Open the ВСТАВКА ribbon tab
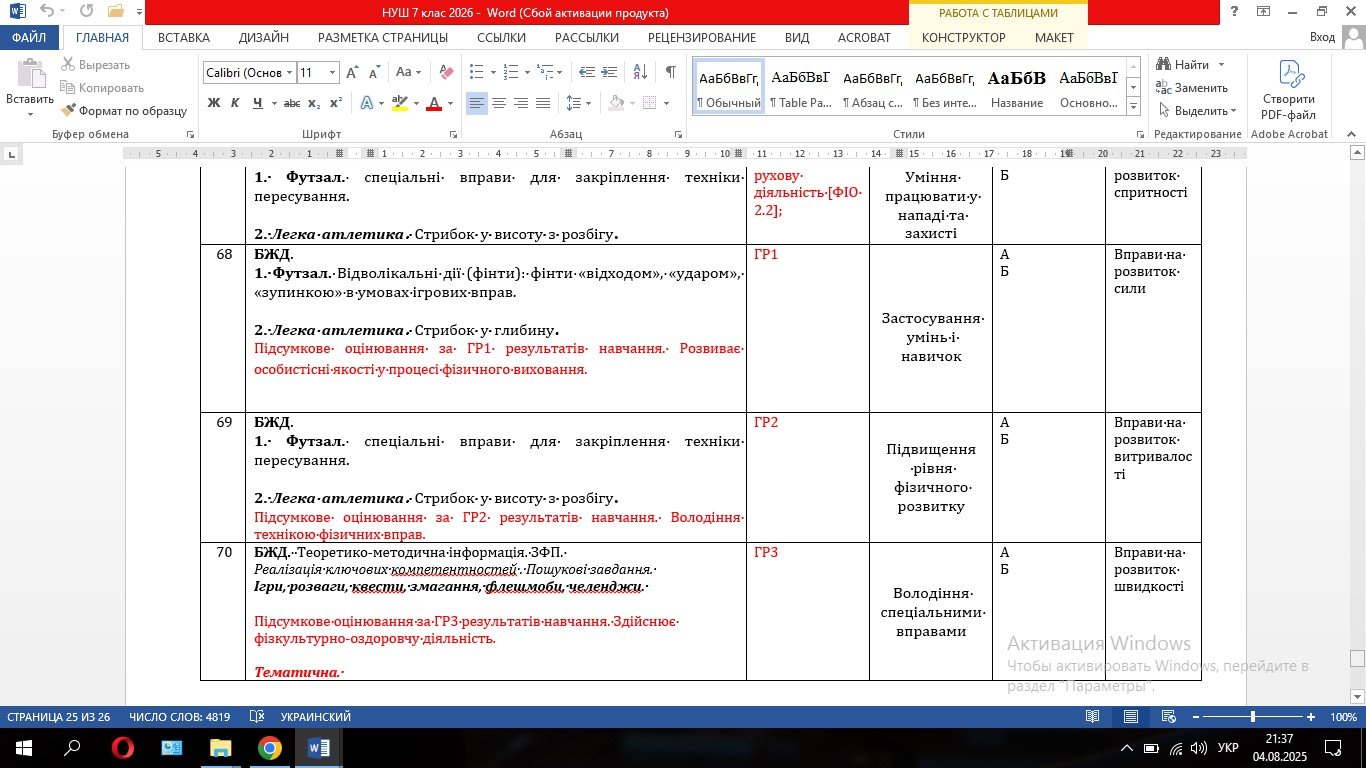Image resolution: width=1366 pixels, height=768 pixels. coord(183,38)
